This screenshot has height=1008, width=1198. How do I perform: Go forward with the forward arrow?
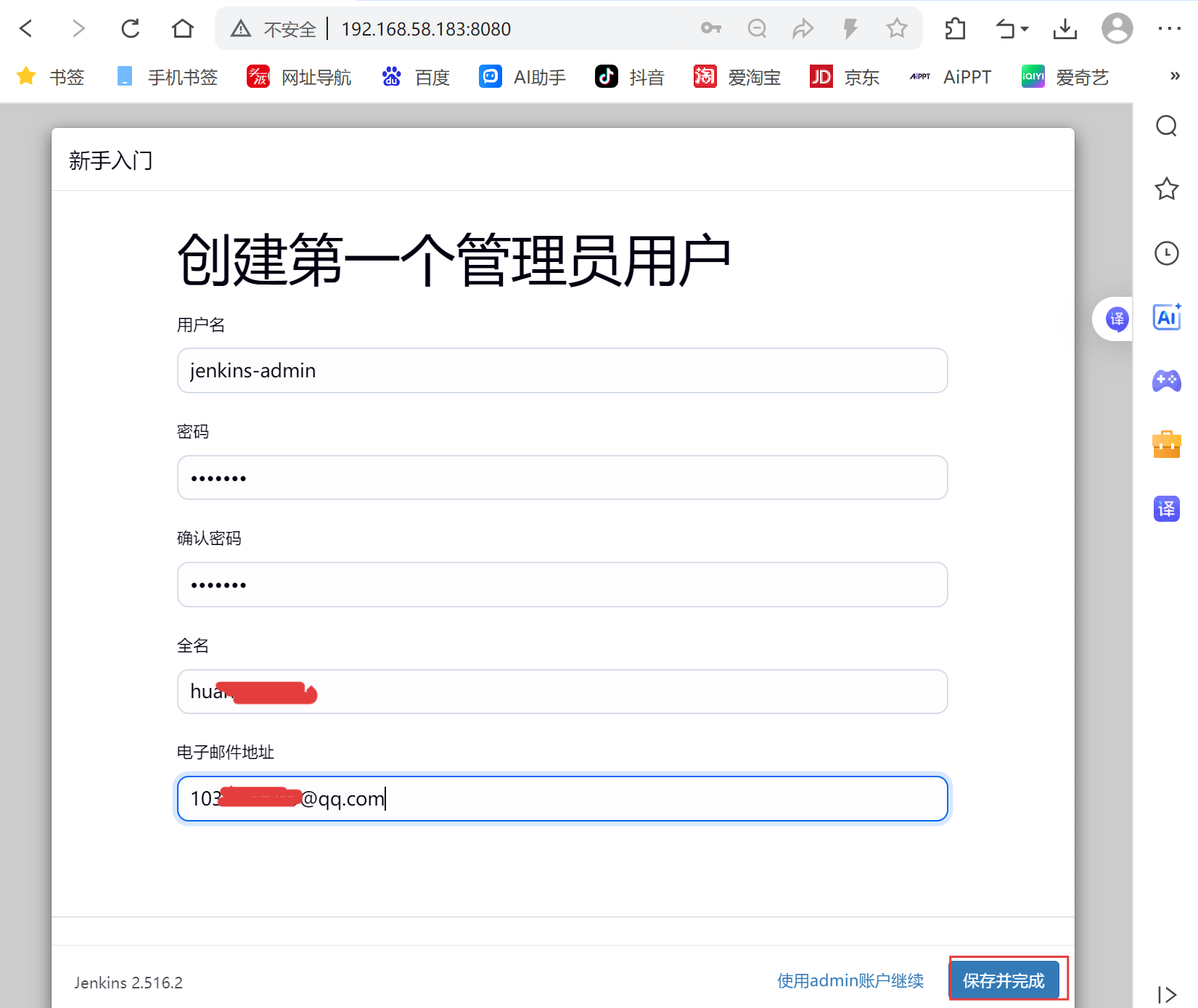(x=78, y=29)
